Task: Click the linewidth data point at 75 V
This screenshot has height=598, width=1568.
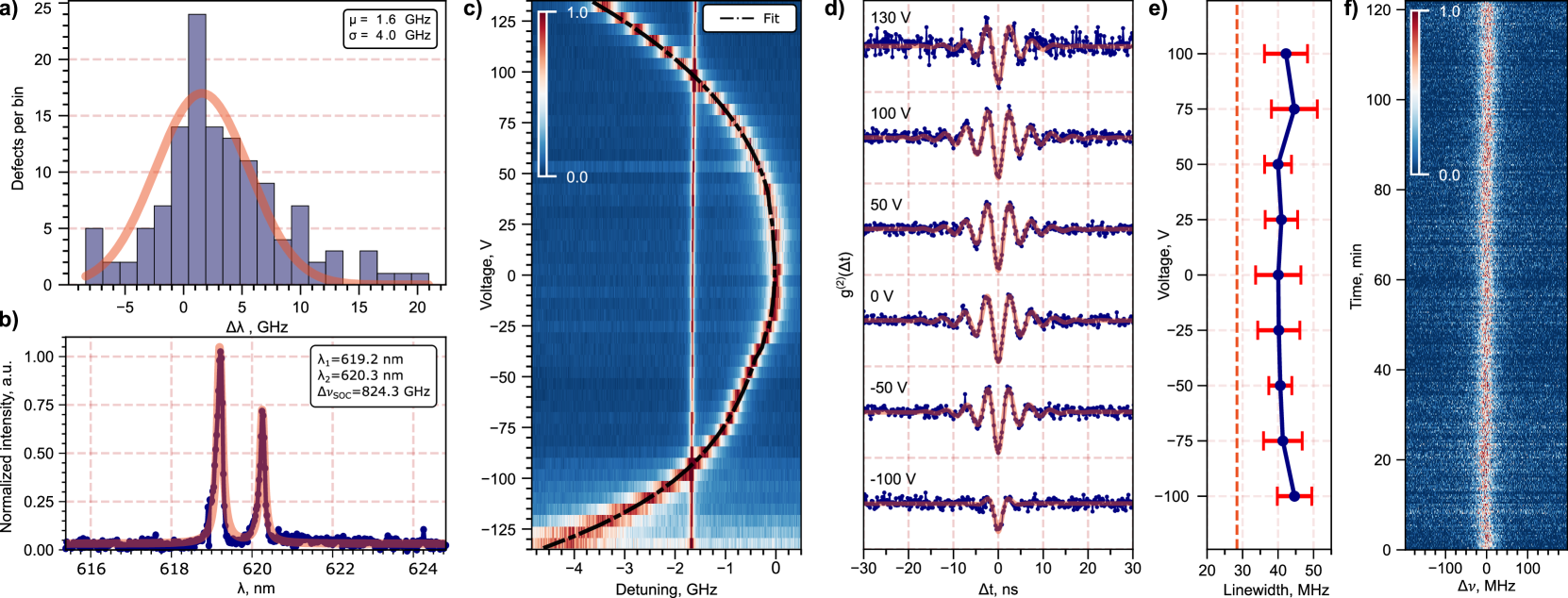Action: pos(1294,109)
